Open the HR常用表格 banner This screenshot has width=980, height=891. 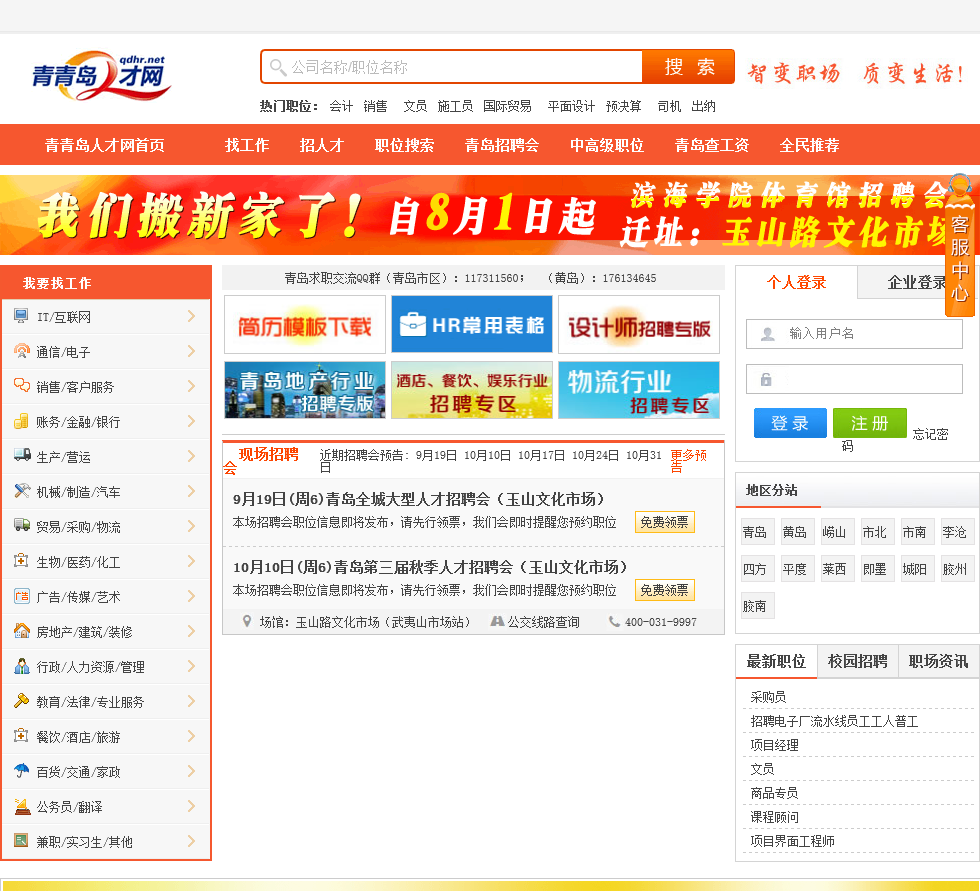(x=472, y=324)
